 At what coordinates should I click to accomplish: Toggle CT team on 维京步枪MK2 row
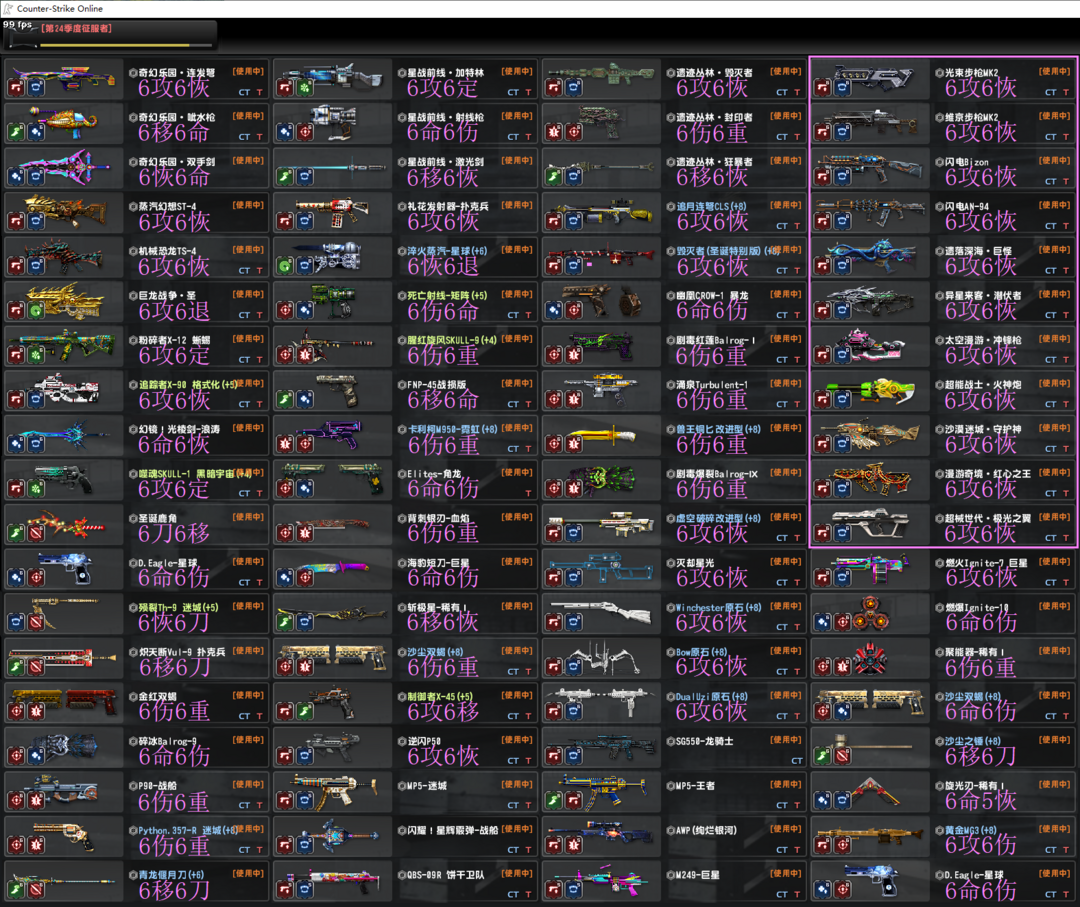click(x=1050, y=137)
